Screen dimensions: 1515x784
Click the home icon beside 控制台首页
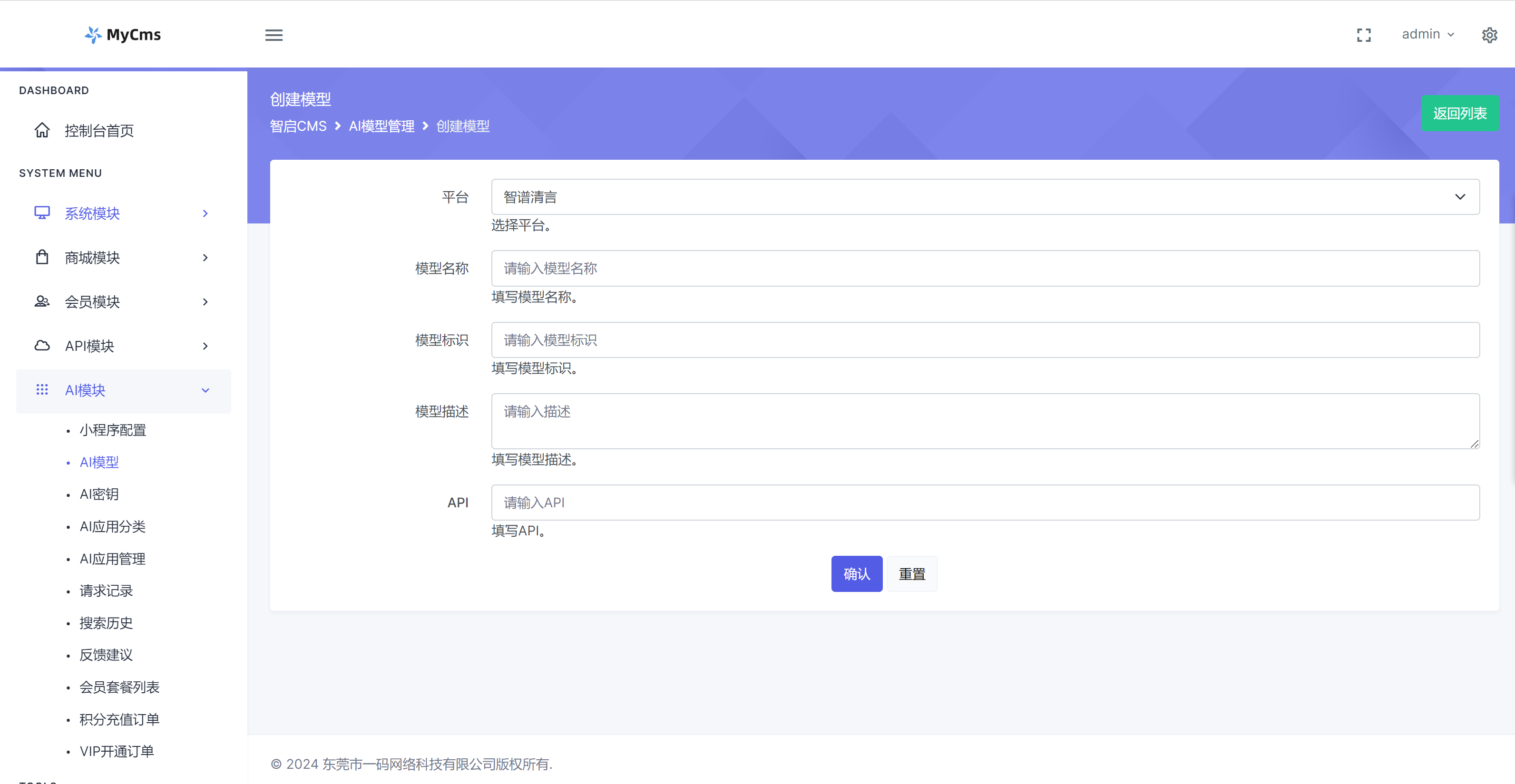pos(42,130)
